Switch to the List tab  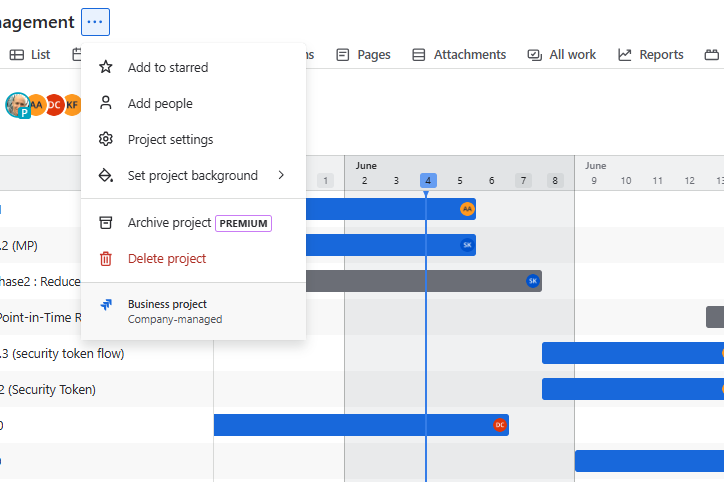pos(30,54)
